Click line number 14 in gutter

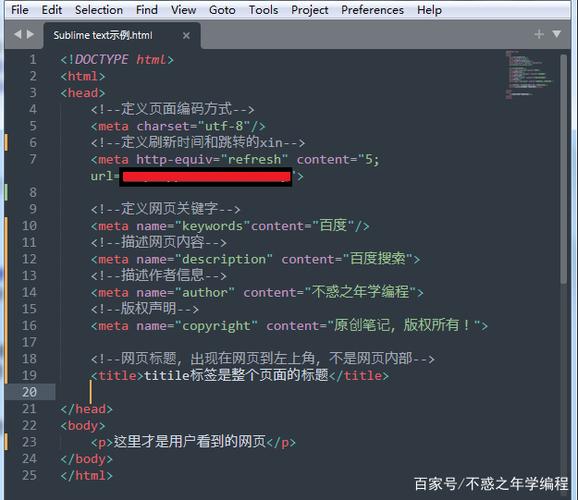29,292
